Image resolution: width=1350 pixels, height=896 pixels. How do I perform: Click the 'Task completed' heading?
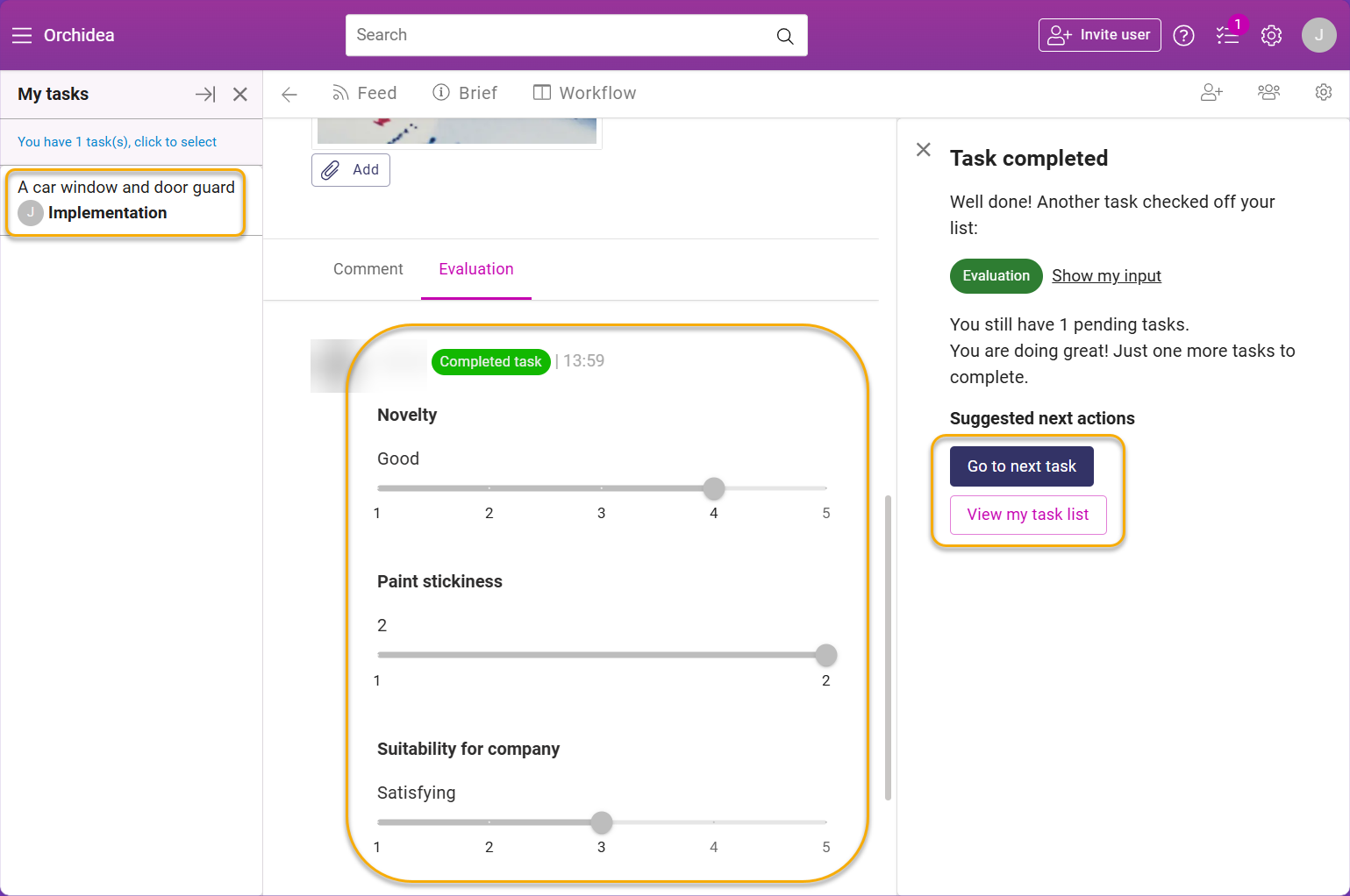(1029, 158)
